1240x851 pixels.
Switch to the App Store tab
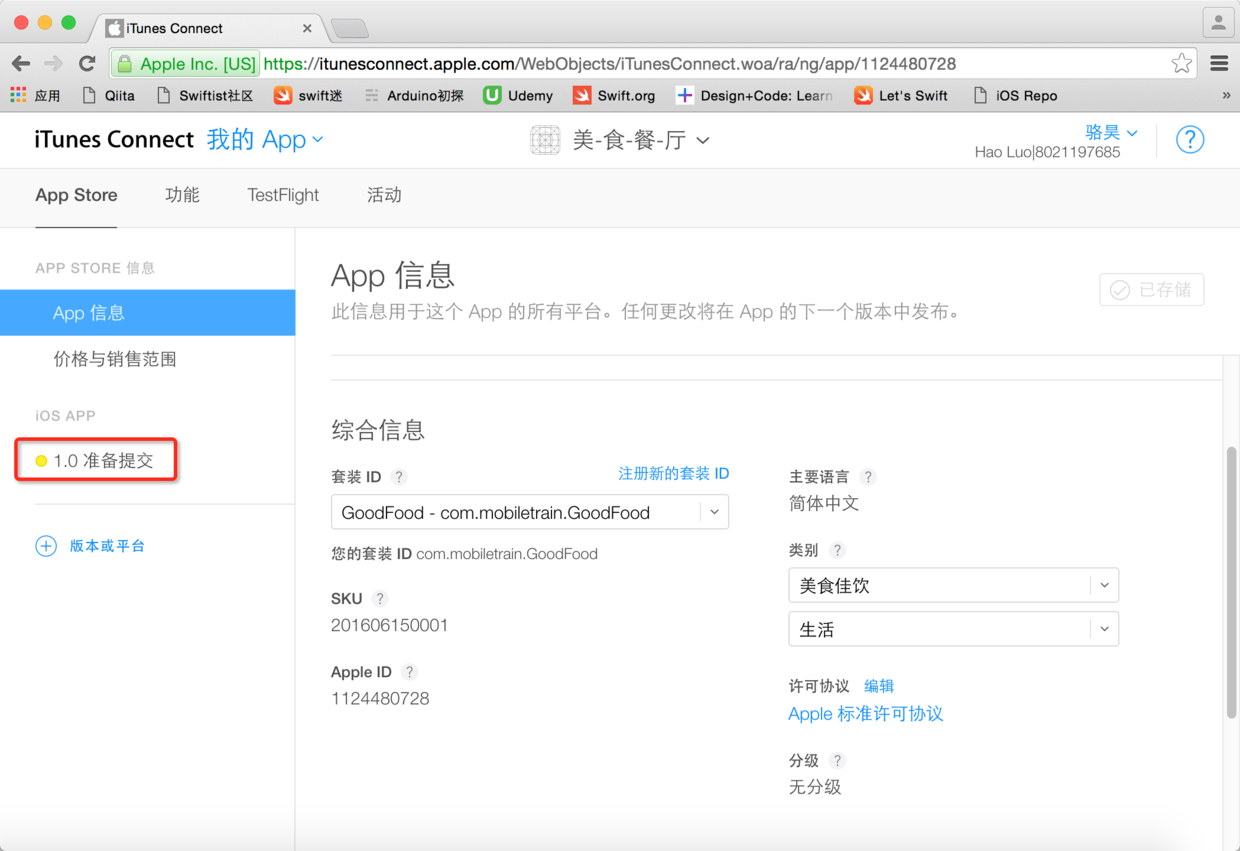point(76,195)
